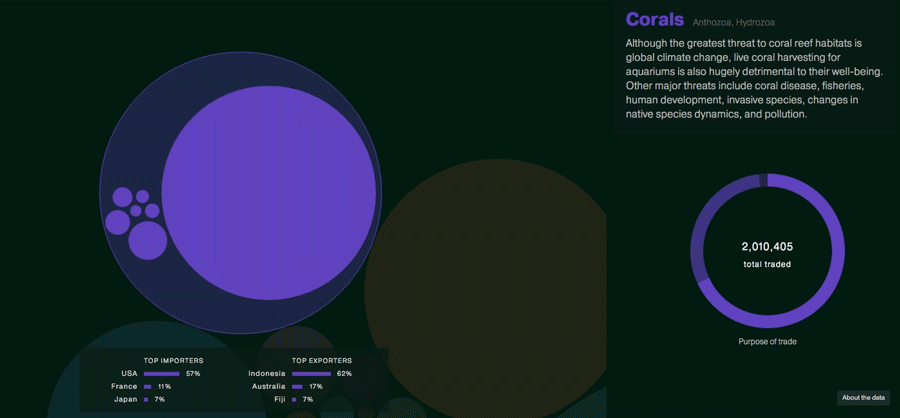Click the USA importer bar
Screen dimensions: 900x418
click(162, 374)
